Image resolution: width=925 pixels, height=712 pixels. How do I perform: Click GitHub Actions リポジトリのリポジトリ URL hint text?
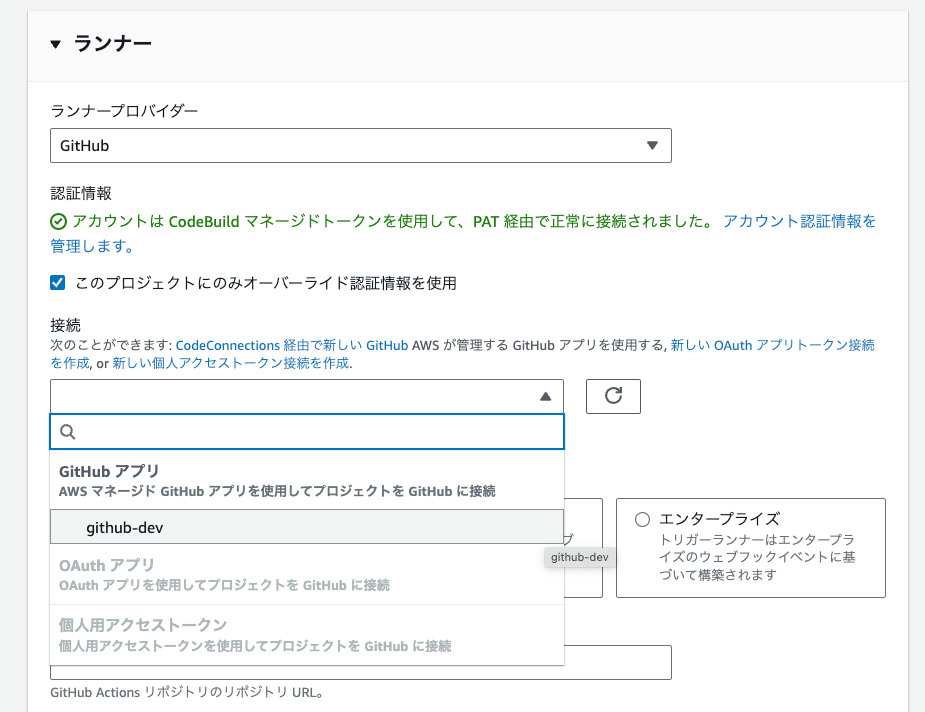186,693
